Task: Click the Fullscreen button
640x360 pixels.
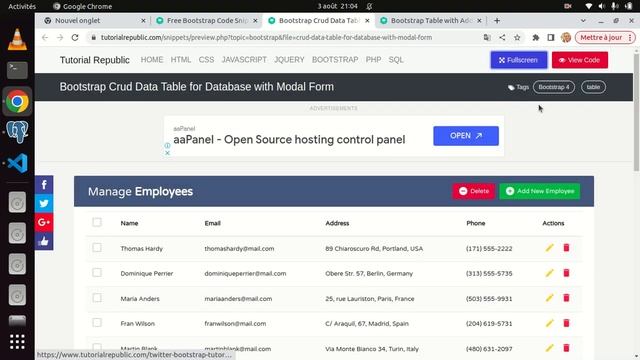Action: pos(519,60)
